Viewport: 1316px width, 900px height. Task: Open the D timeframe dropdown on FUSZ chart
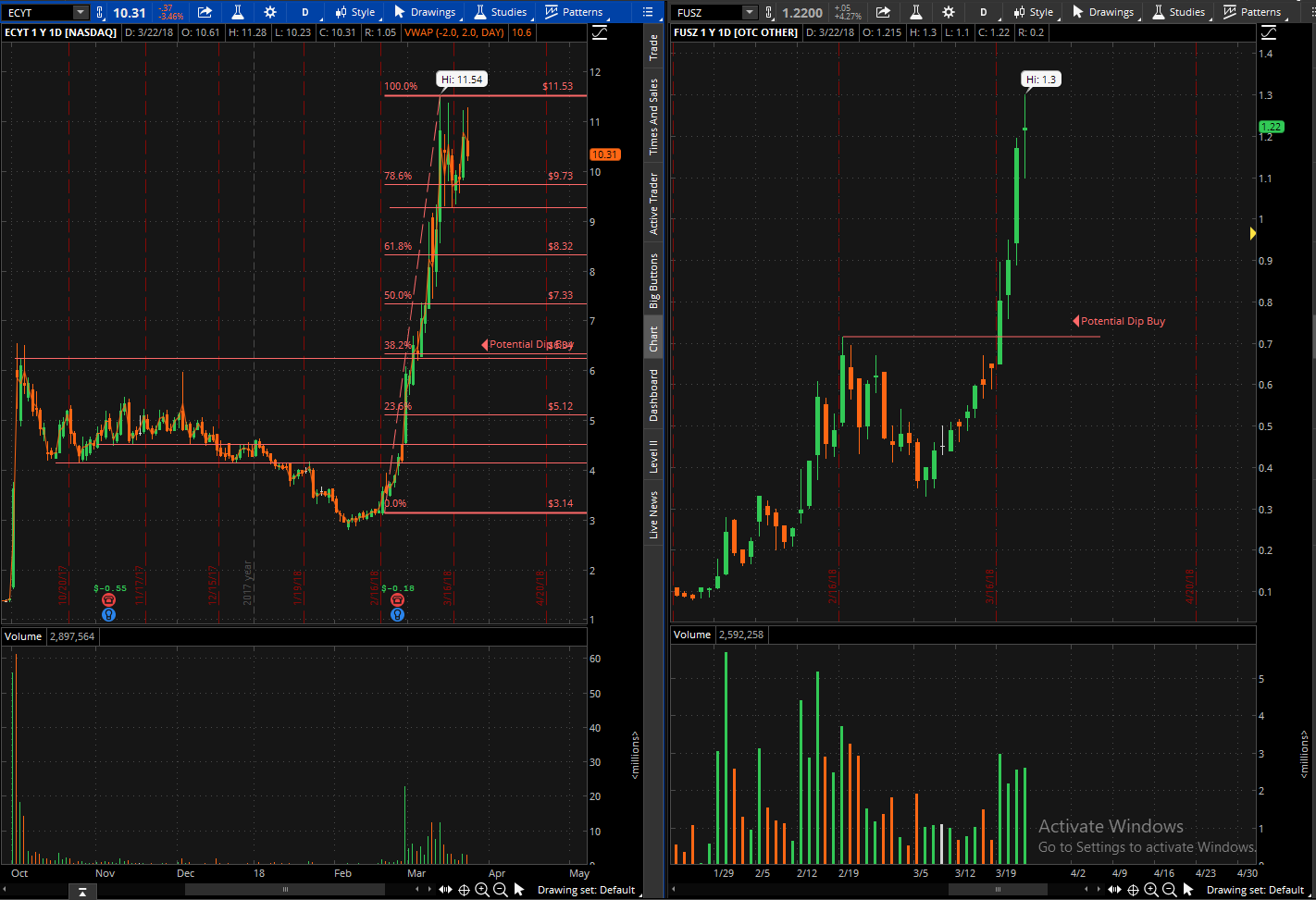983,12
